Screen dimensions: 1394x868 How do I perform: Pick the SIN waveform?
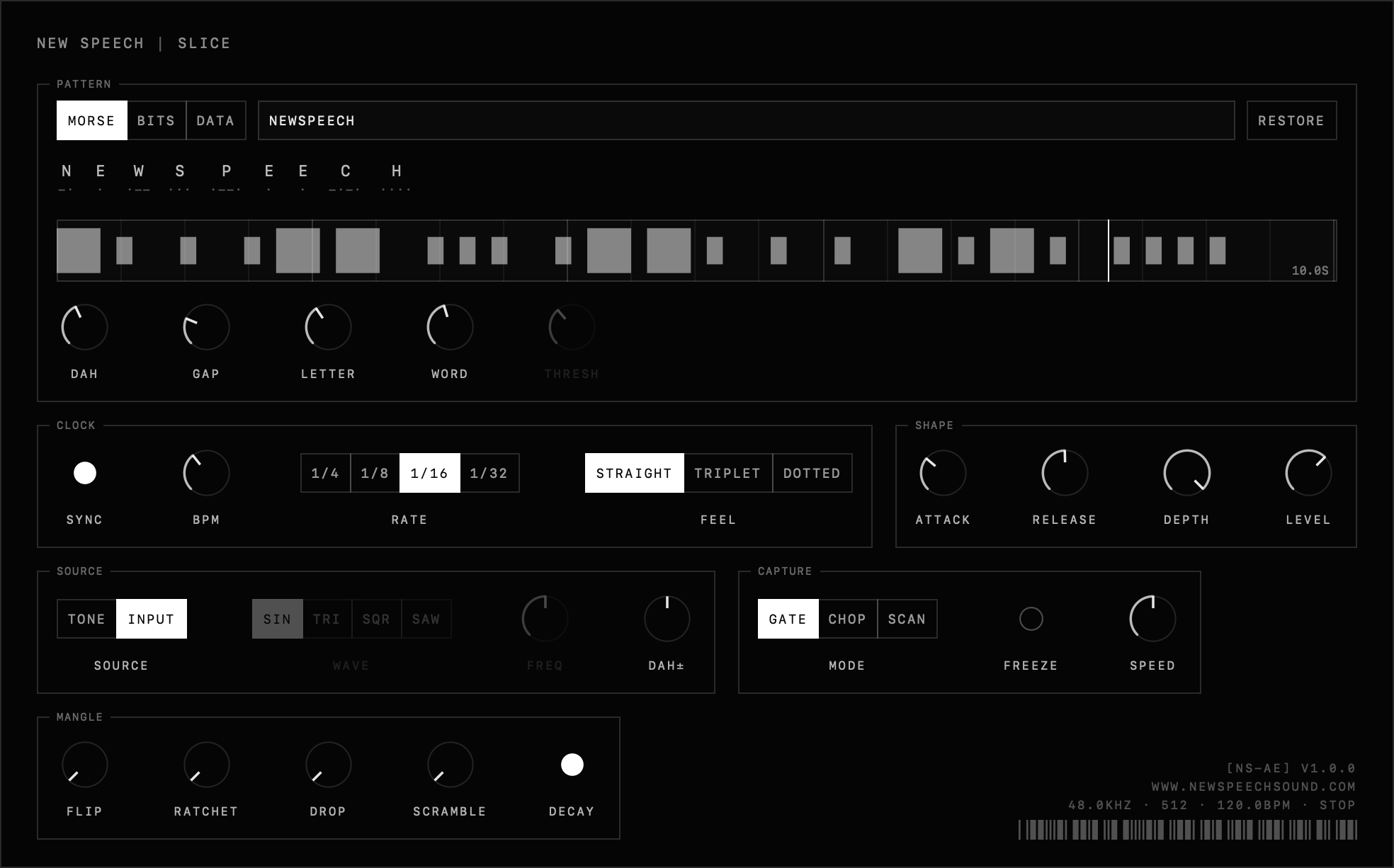click(278, 619)
